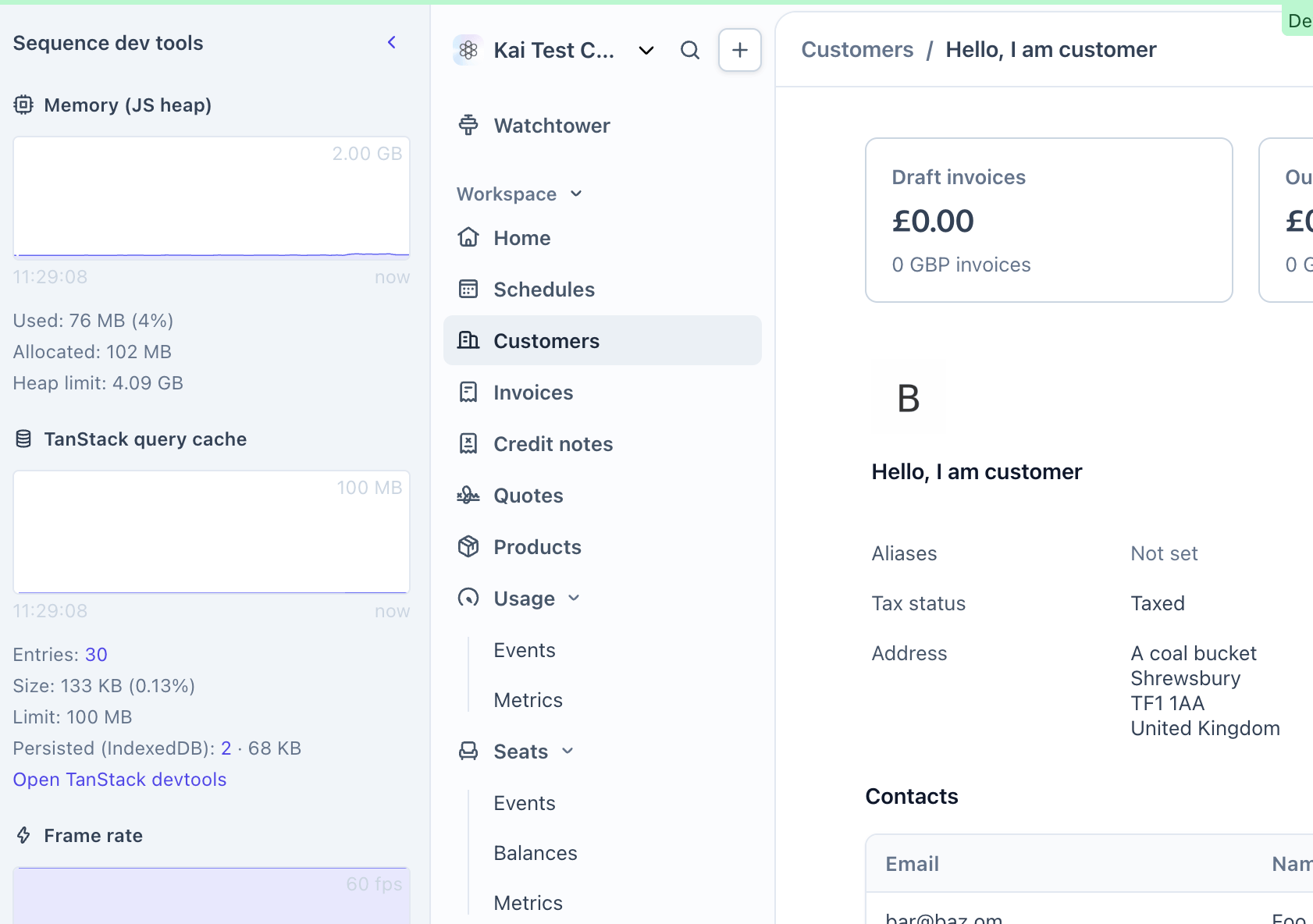The image size is (1313, 924).
Task: Click the Watchtower icon in the sidebar
Action: click(468, 125)
